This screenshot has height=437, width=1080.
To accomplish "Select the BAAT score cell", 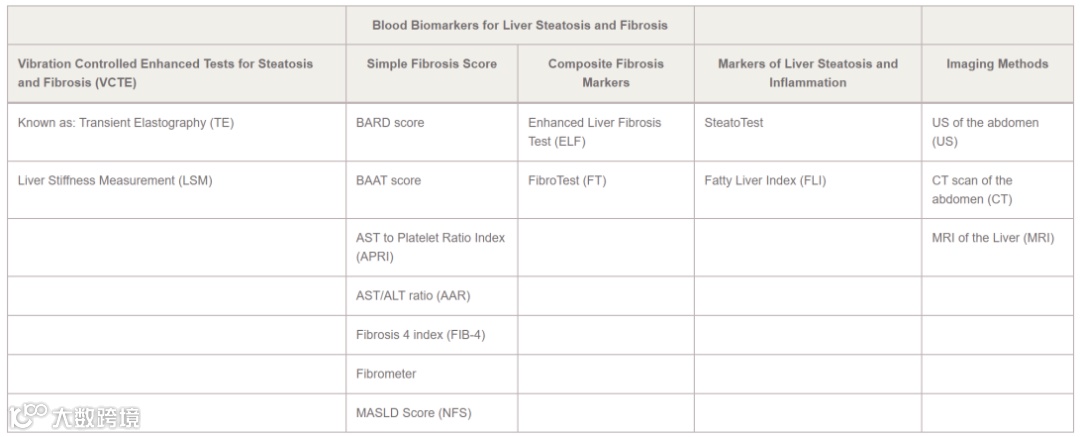I will [388, 181].
